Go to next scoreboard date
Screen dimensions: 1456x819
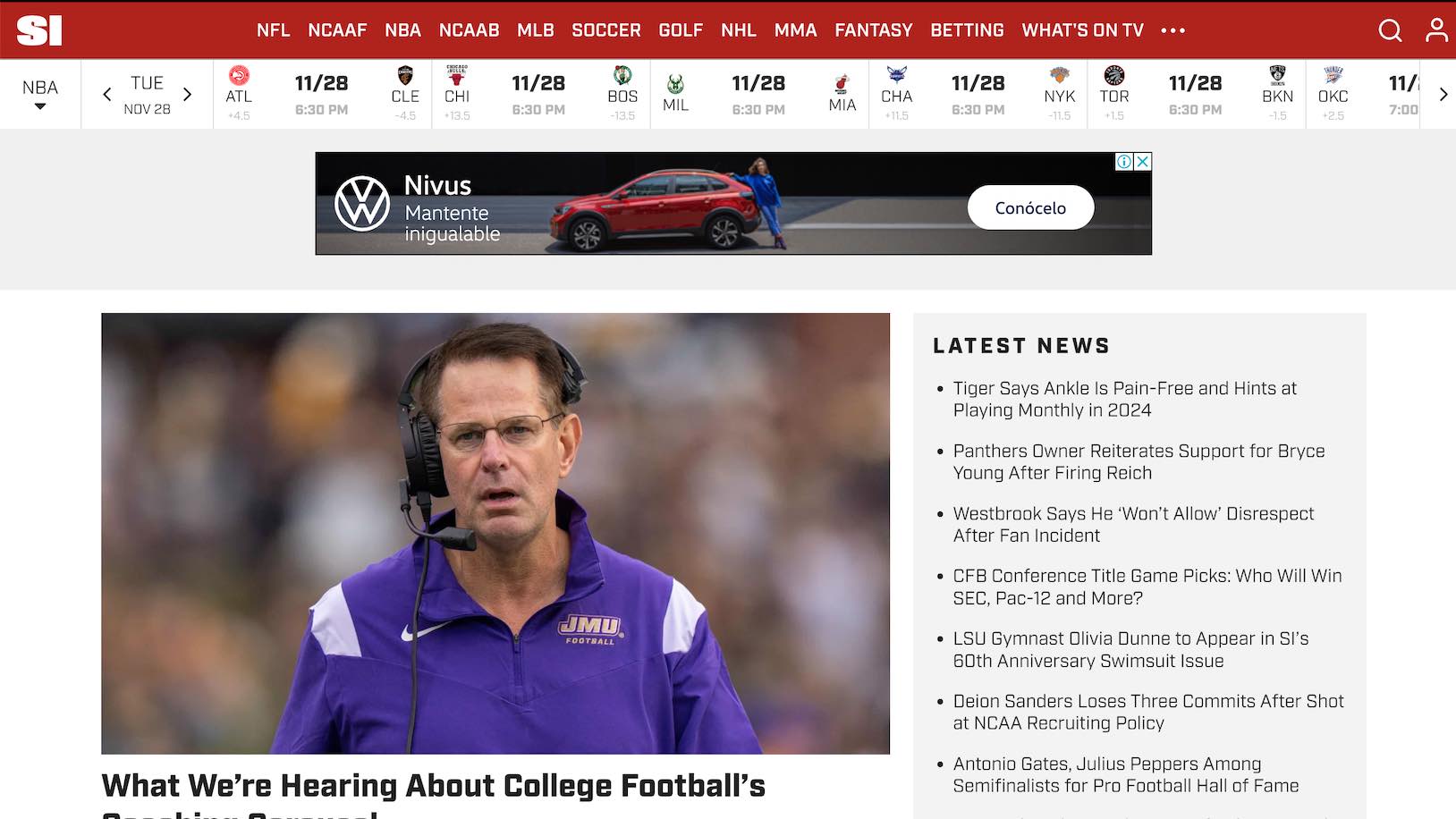click(187, 94)
